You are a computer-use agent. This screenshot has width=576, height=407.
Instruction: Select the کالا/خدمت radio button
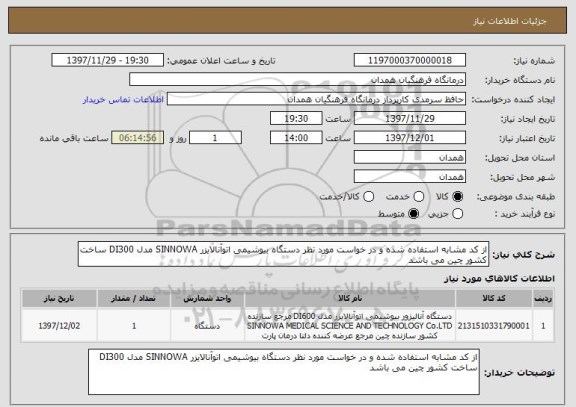pos(368,197)
